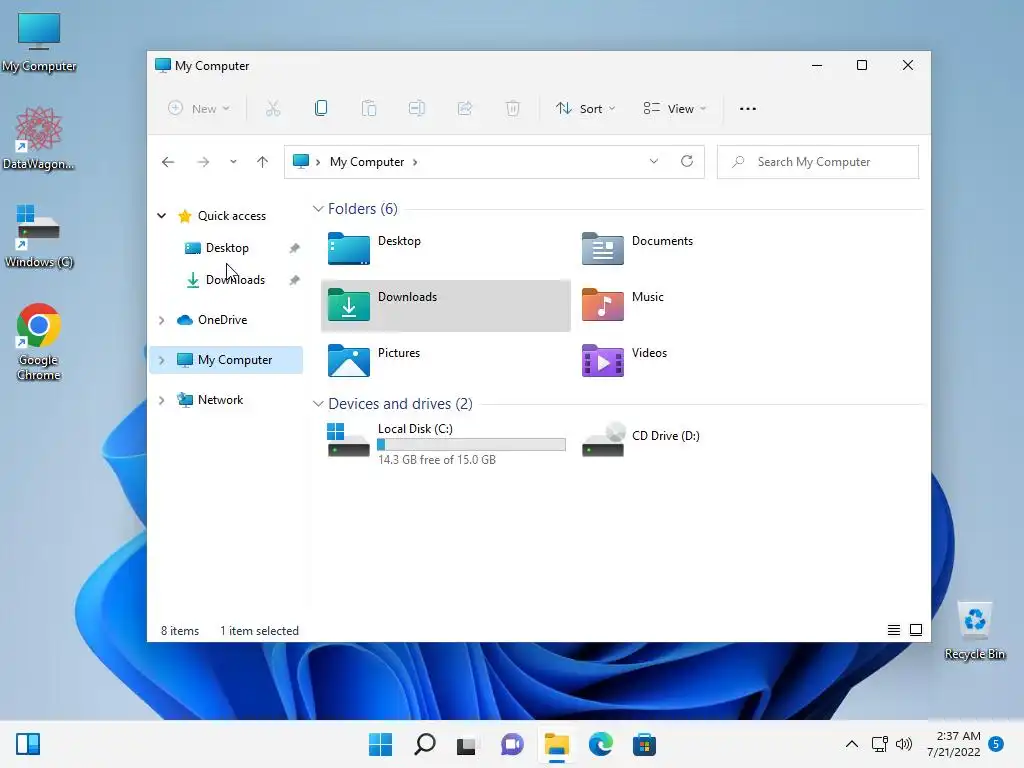
Task: Click the Share icon in toolbar
Action: point(465,108)
